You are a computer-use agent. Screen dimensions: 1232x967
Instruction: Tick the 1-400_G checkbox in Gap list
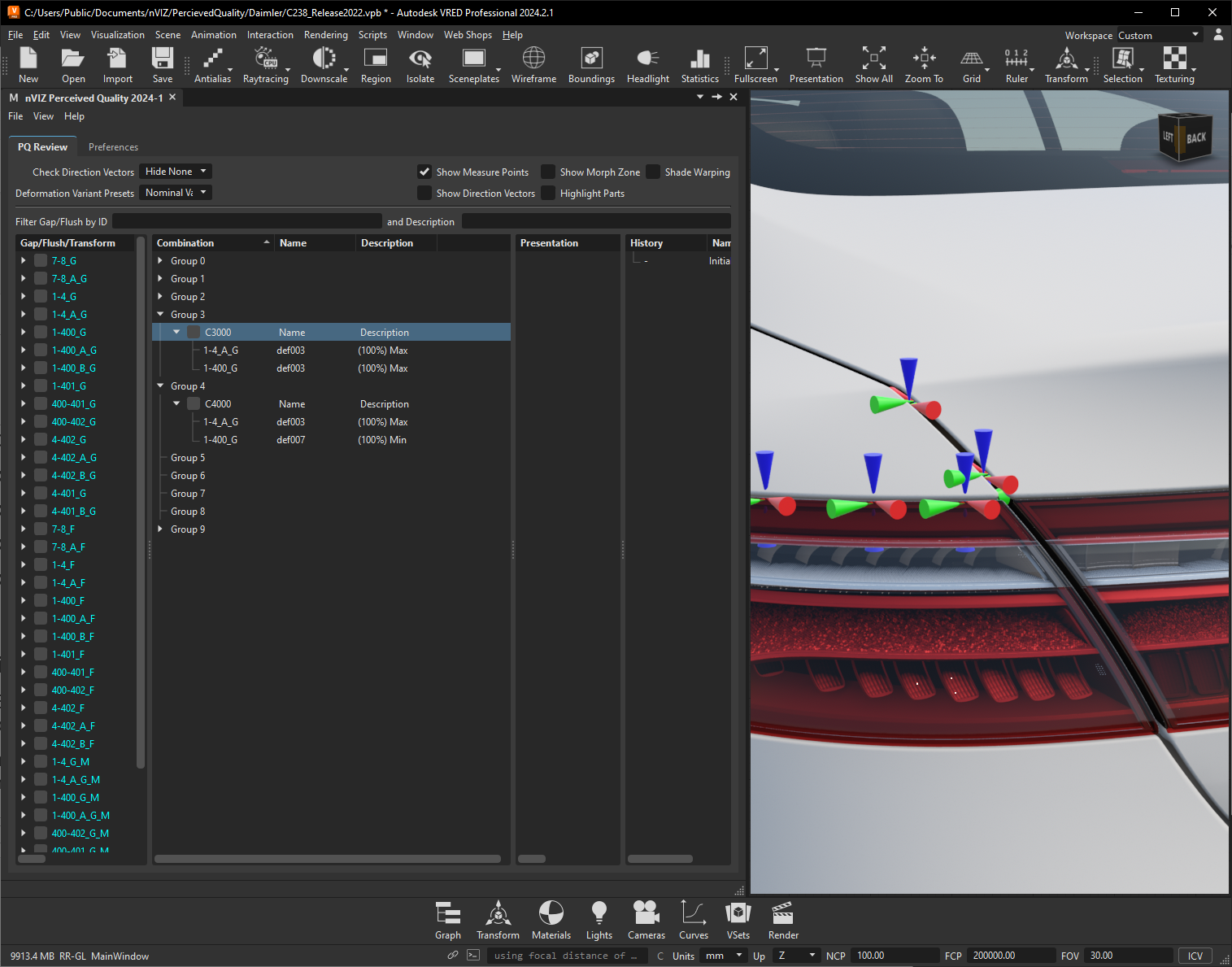click(40, 332)
